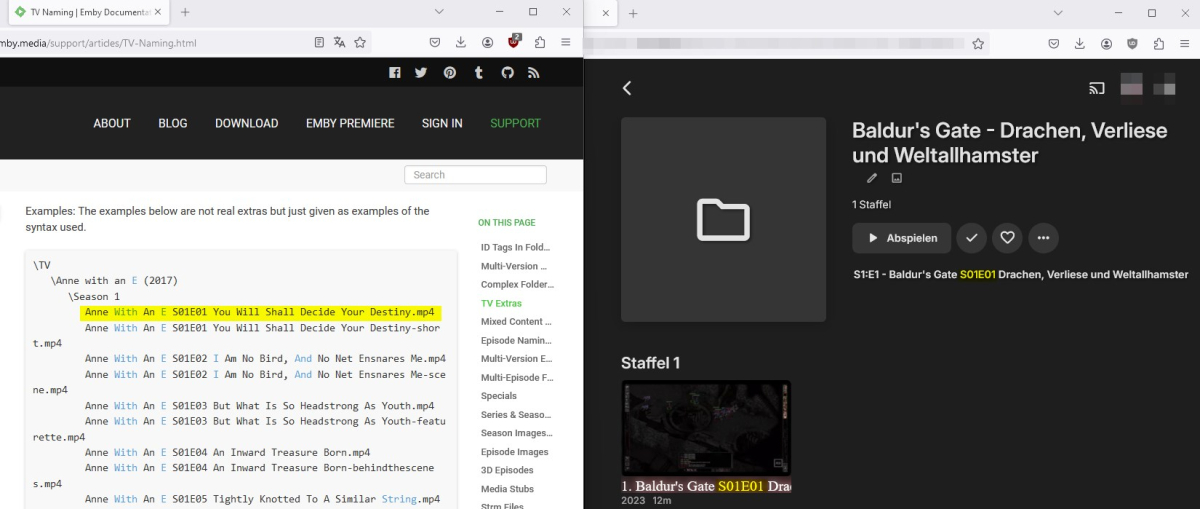The height and width of the screenshot is (509, 1200).
Task: Open right browser hamburger menu
Action: pyautogui.click(x=1184, y=44)
